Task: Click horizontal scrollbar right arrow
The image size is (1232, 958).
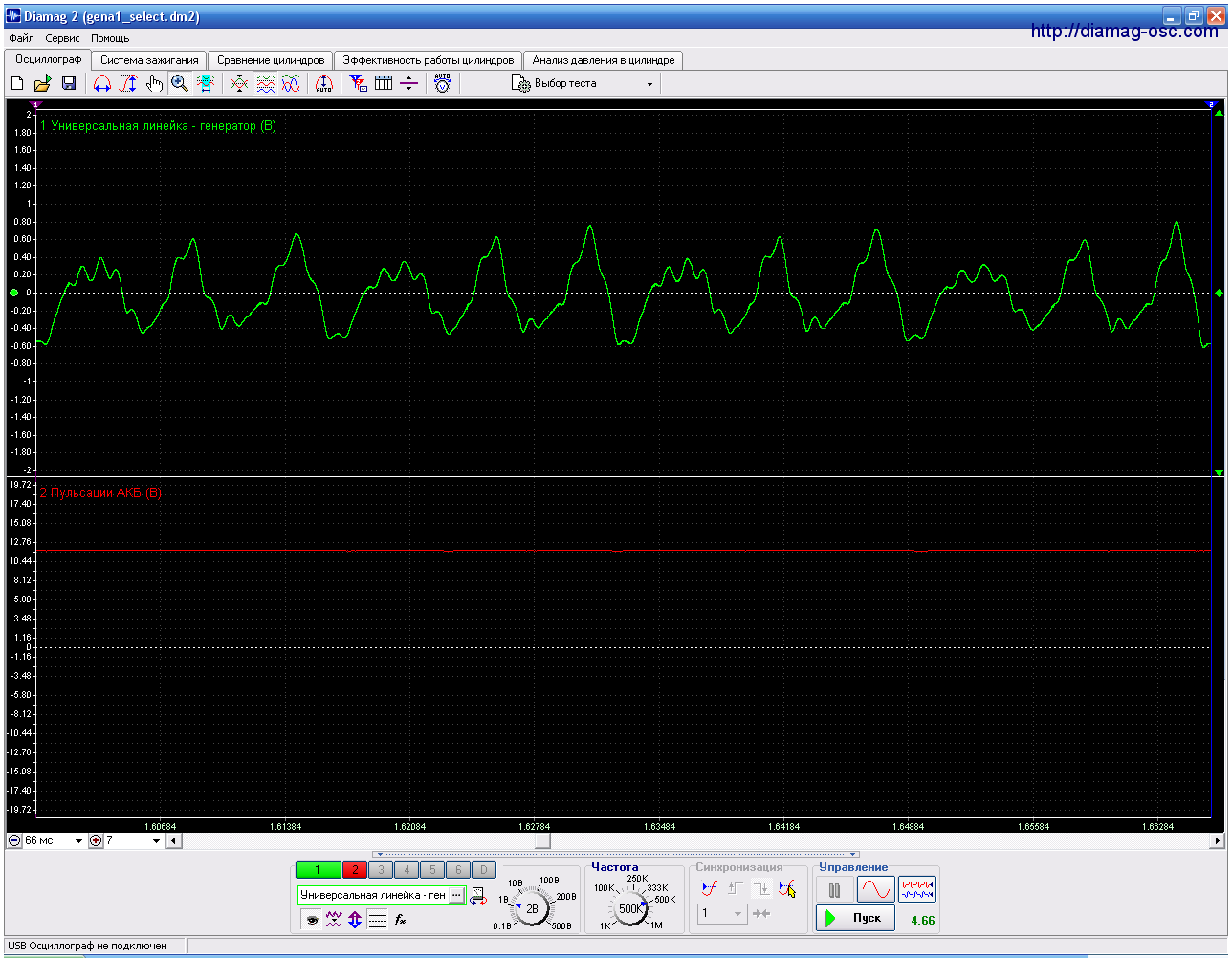Action: point(1217,841)
